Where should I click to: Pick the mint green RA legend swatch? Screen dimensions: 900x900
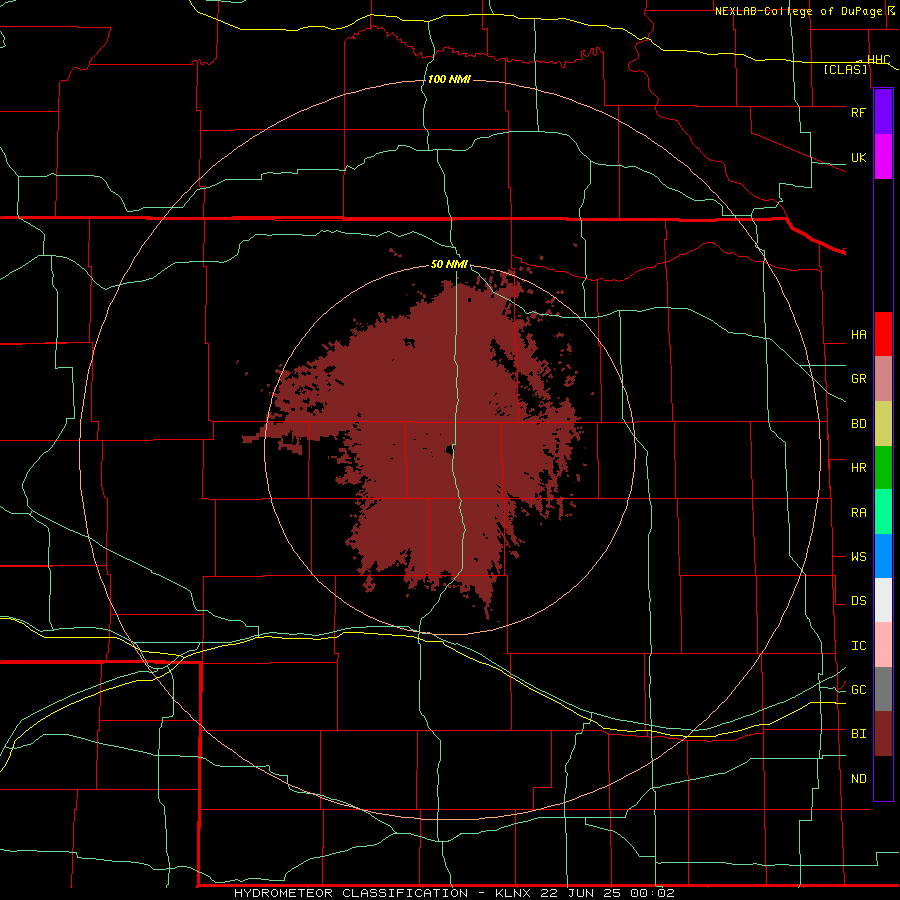[x=883, y=512]
